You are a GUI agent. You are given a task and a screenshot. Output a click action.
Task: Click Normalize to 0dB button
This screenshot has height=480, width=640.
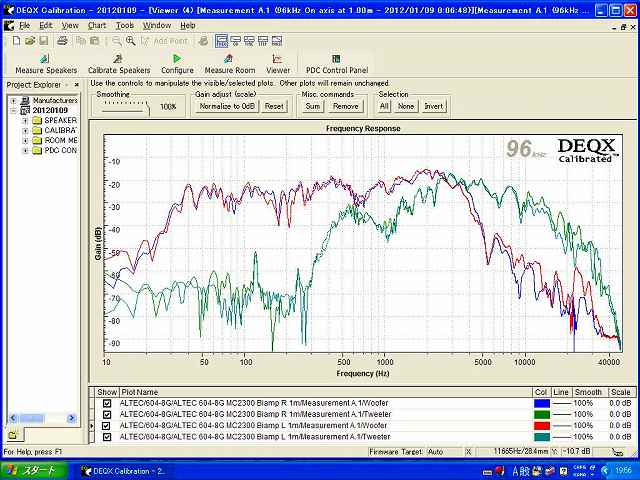pyautogui.click(x=227, y=107)
